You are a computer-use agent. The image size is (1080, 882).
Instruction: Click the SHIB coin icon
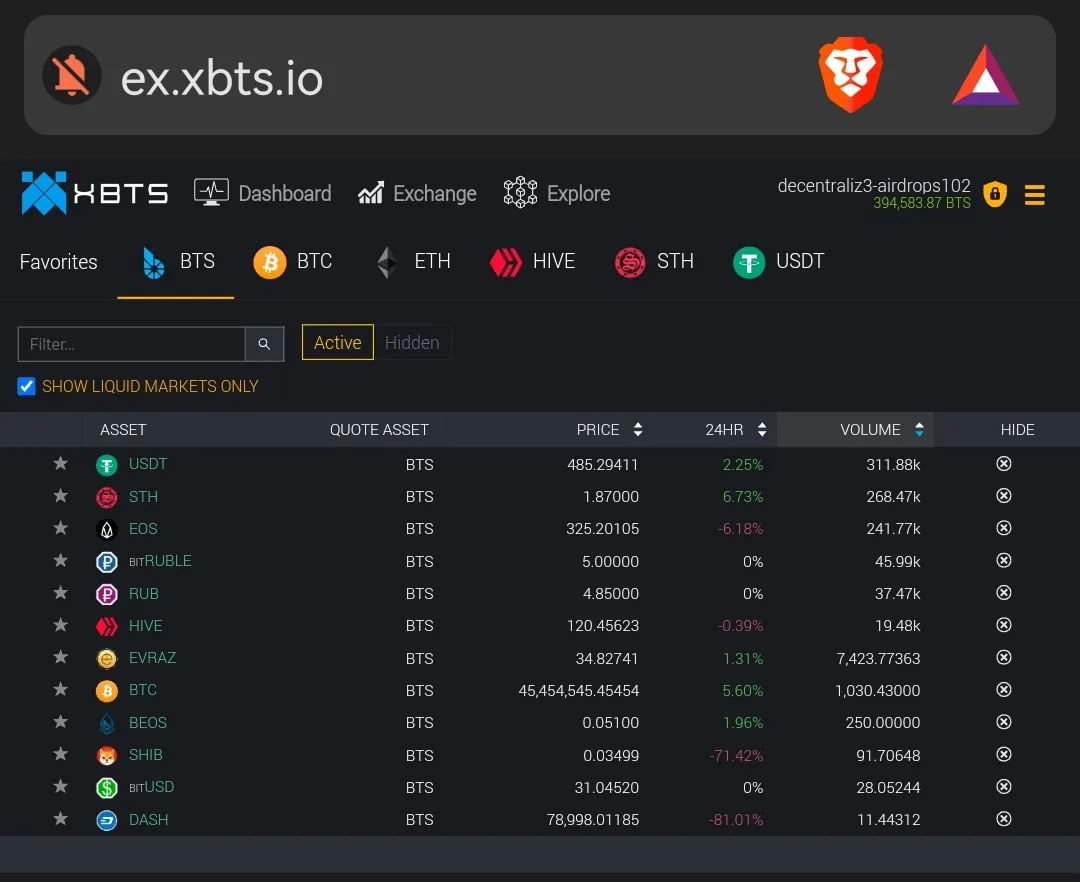click(x=107, y=755)
